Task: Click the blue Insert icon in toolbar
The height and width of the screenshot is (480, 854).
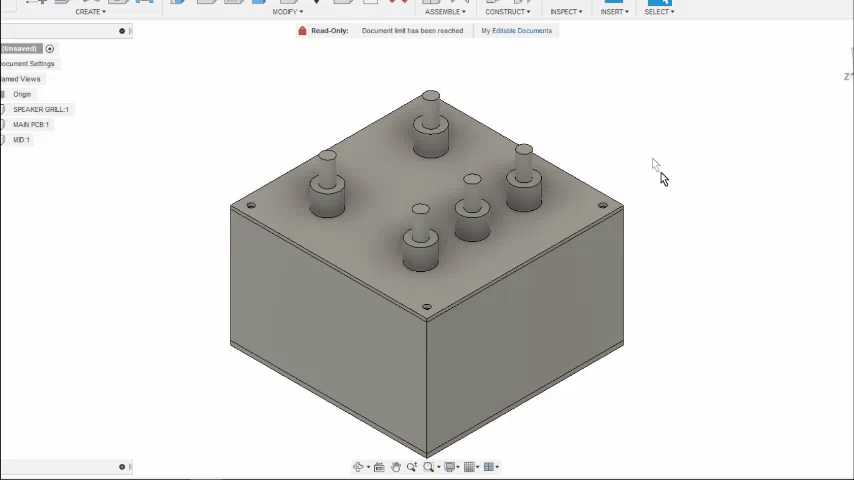Action: click(614, 2)
